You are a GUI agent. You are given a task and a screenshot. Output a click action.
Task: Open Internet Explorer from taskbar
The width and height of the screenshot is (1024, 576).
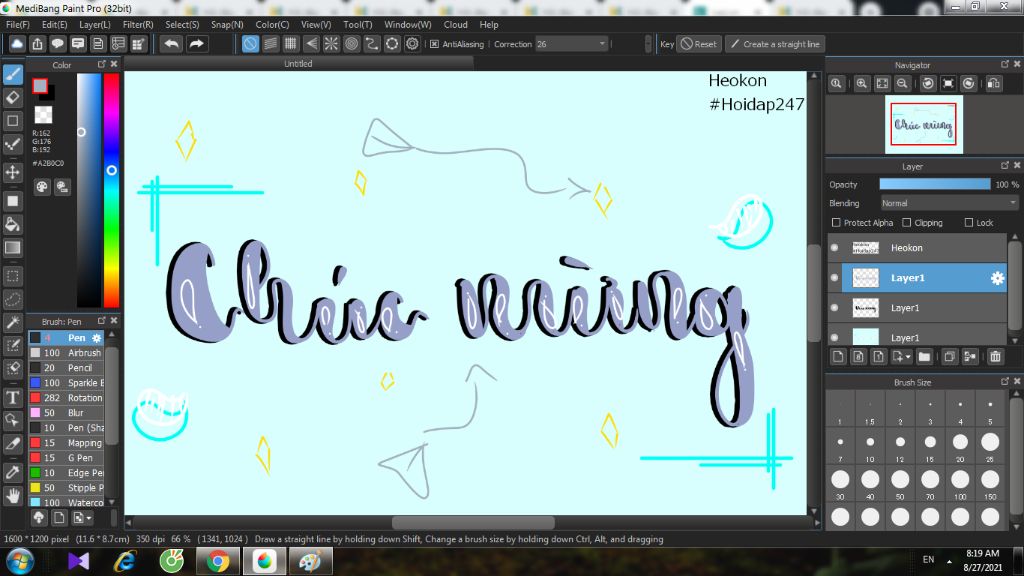[x=125, y=561]
